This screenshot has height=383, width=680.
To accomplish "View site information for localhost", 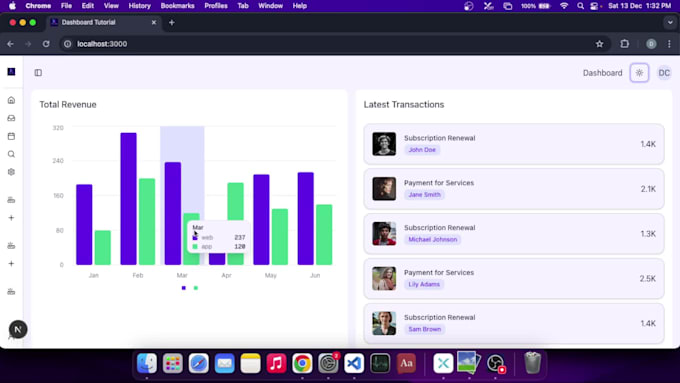I will click(x=68, y=44).
